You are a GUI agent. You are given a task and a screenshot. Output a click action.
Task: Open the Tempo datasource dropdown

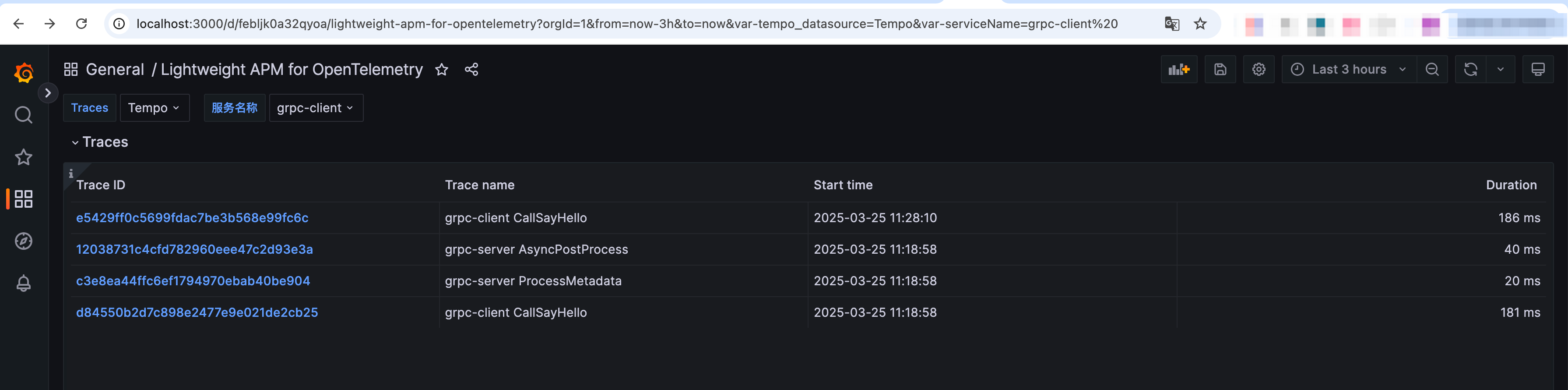[x=155, y=107]
